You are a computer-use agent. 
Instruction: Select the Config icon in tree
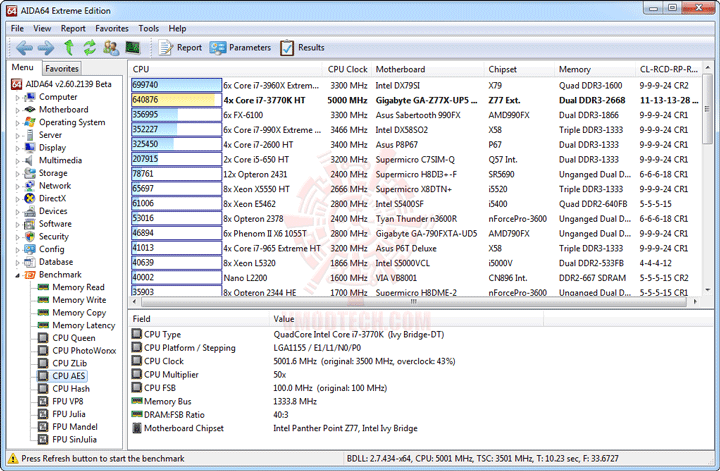click(x=29, y=249)
